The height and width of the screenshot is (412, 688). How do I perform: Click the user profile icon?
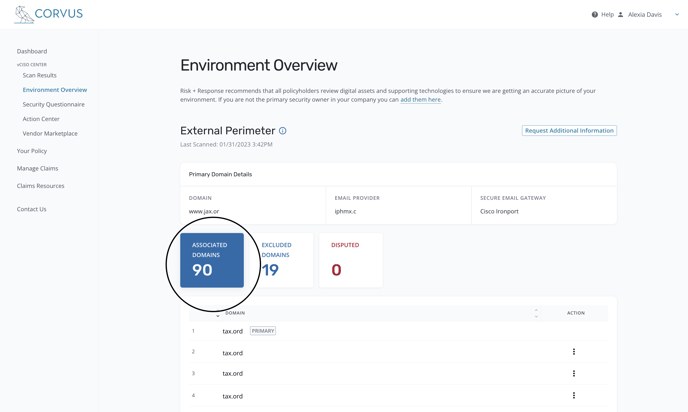(620, 14)
